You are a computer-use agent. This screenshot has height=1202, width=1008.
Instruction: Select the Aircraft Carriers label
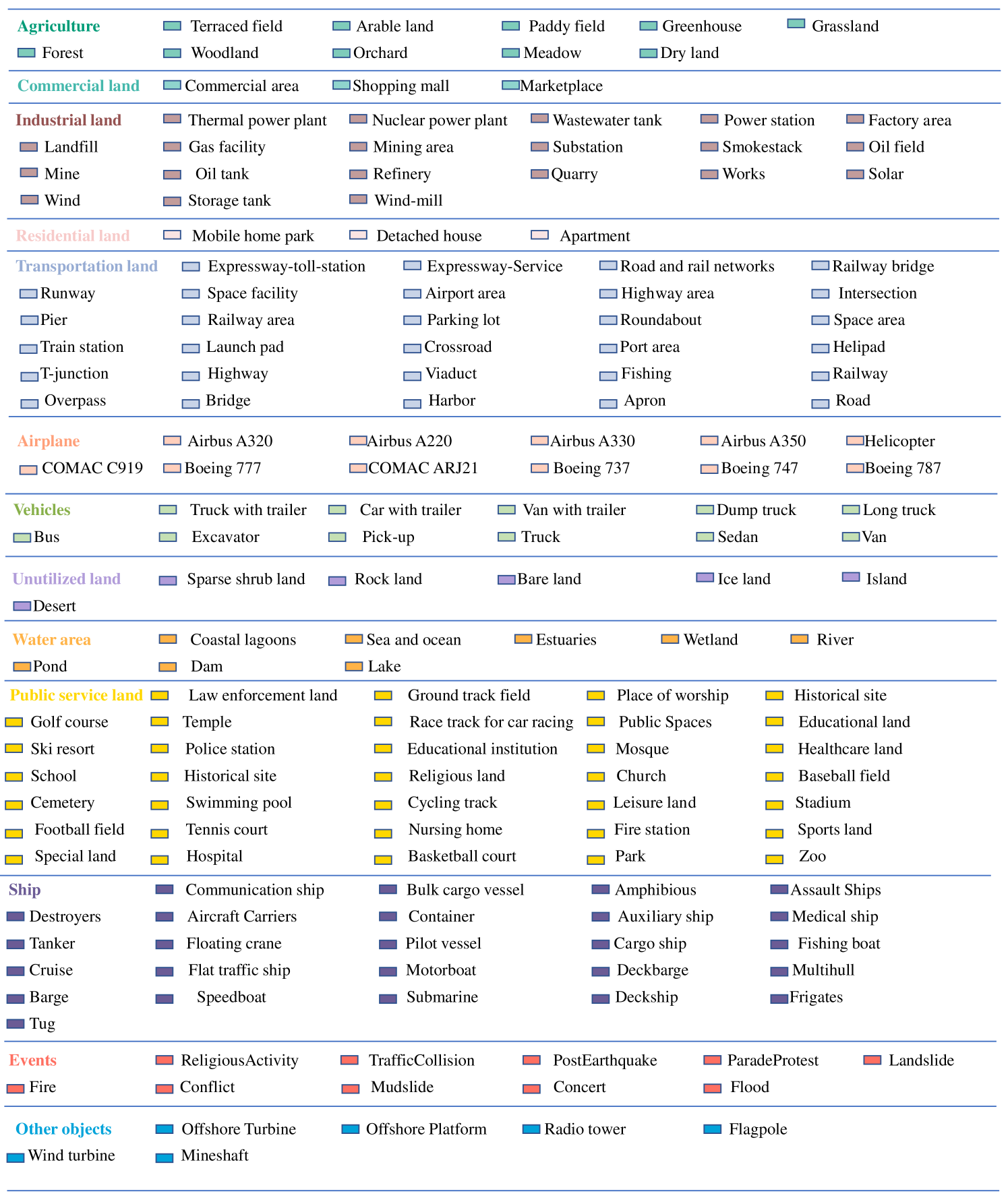(242, 916)
